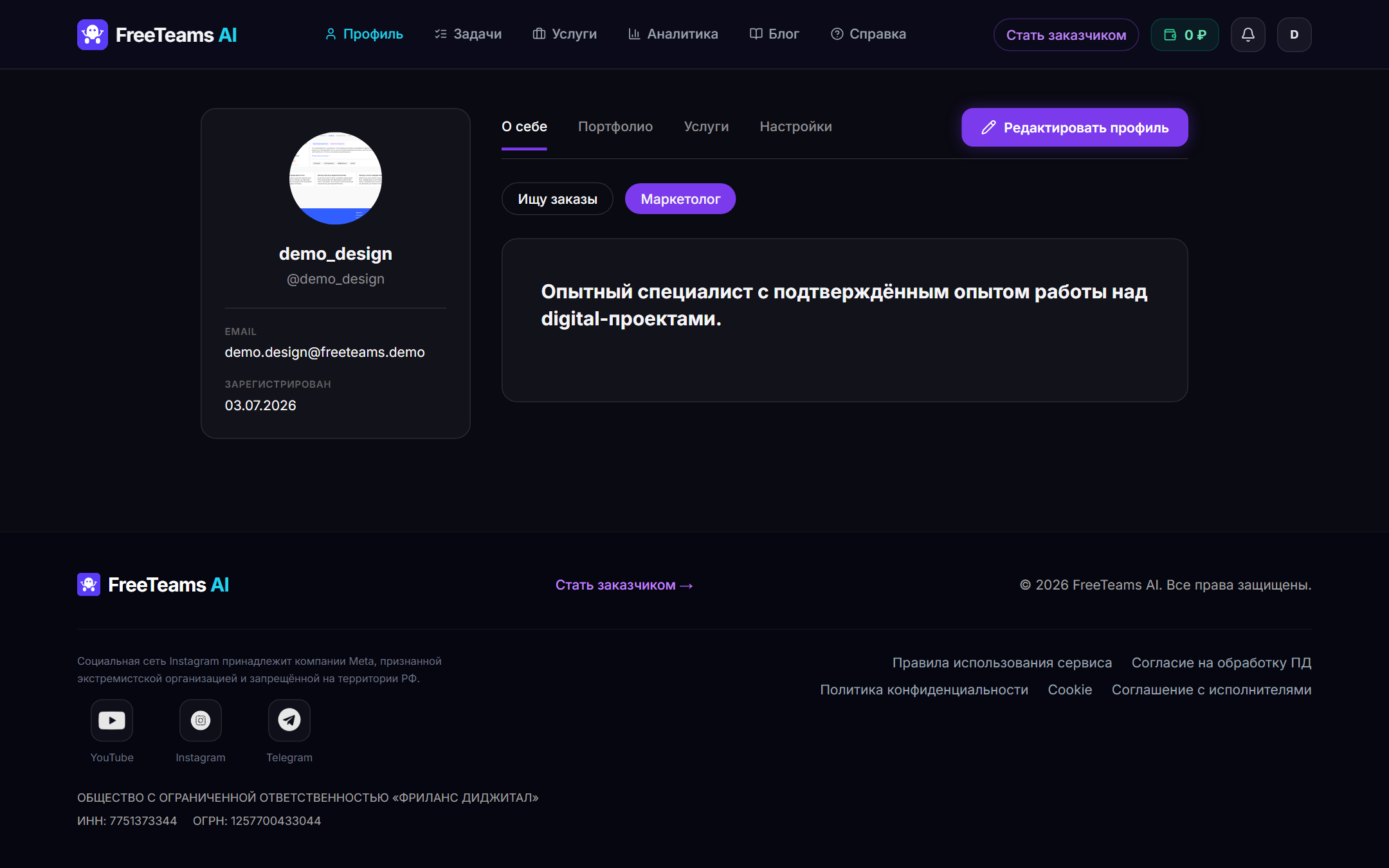Click registration date 03.07.2026
1389x868 pixels.
[260, 406]
